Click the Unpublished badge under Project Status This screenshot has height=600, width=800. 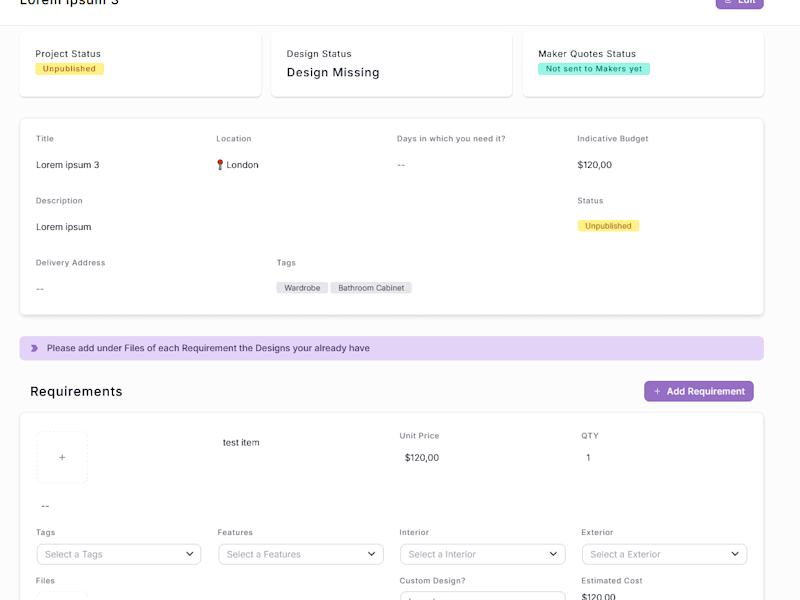coord(69,69)
